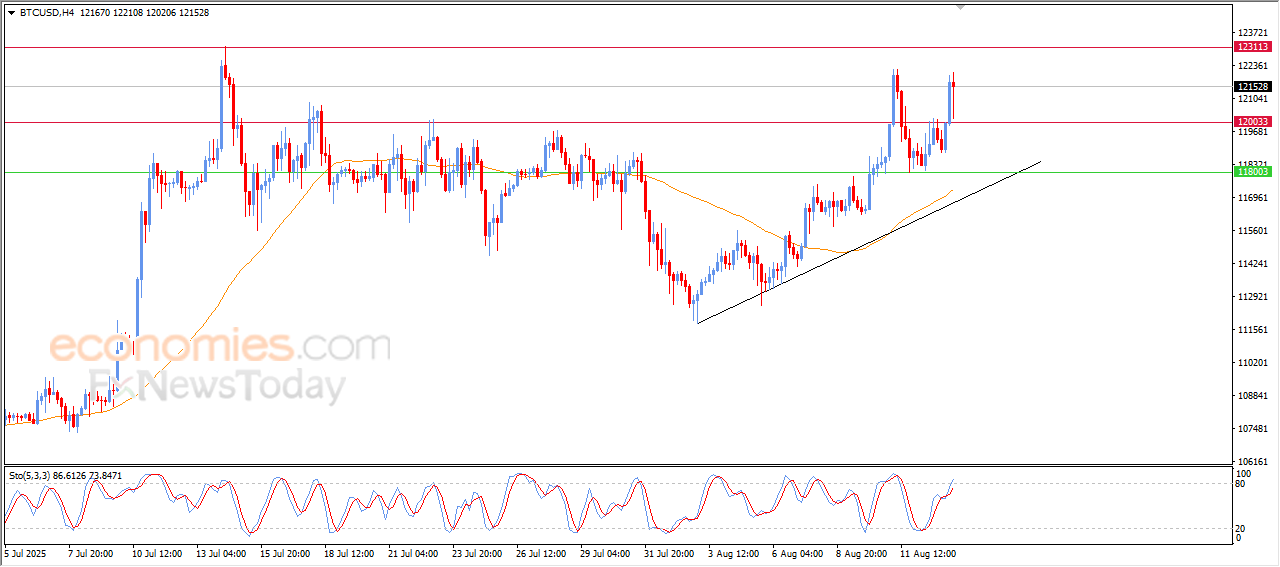
Task: Click the 8 Aug 20:00 time label
Action: 861,553
